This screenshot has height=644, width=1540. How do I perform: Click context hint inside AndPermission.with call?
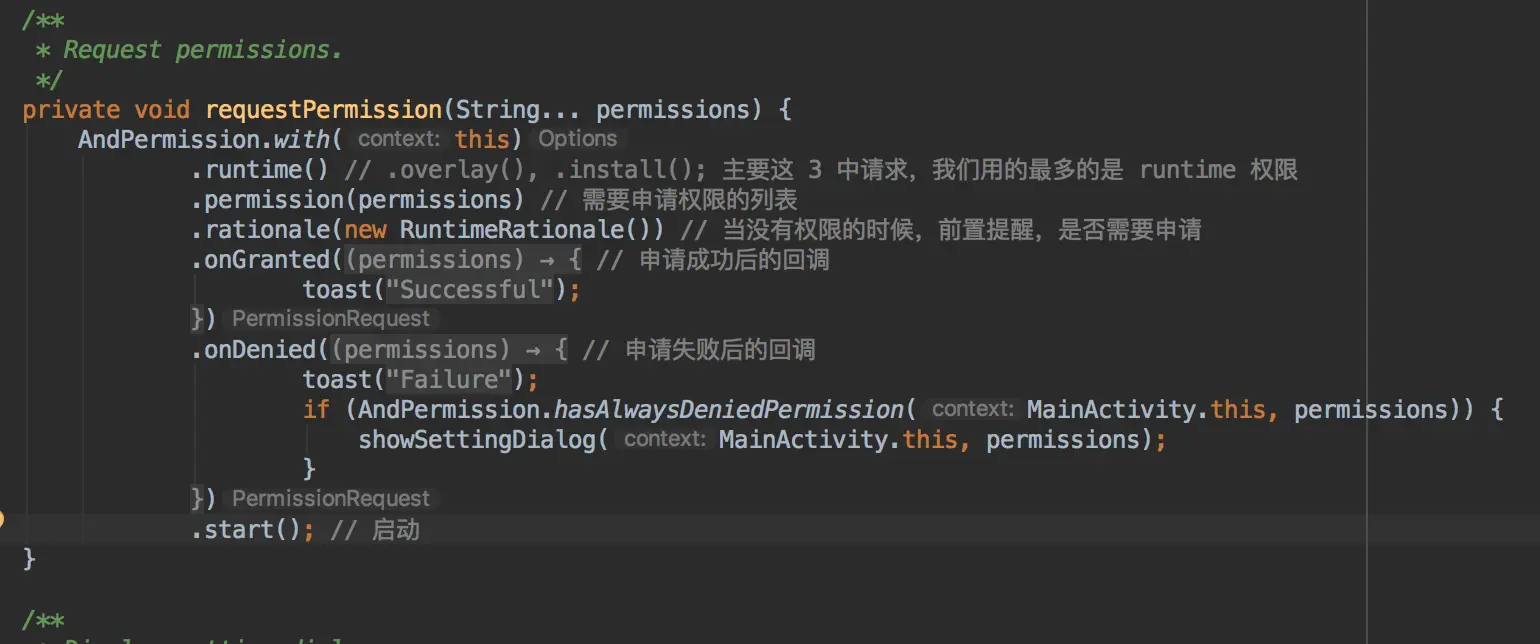[x=398, y=139]
